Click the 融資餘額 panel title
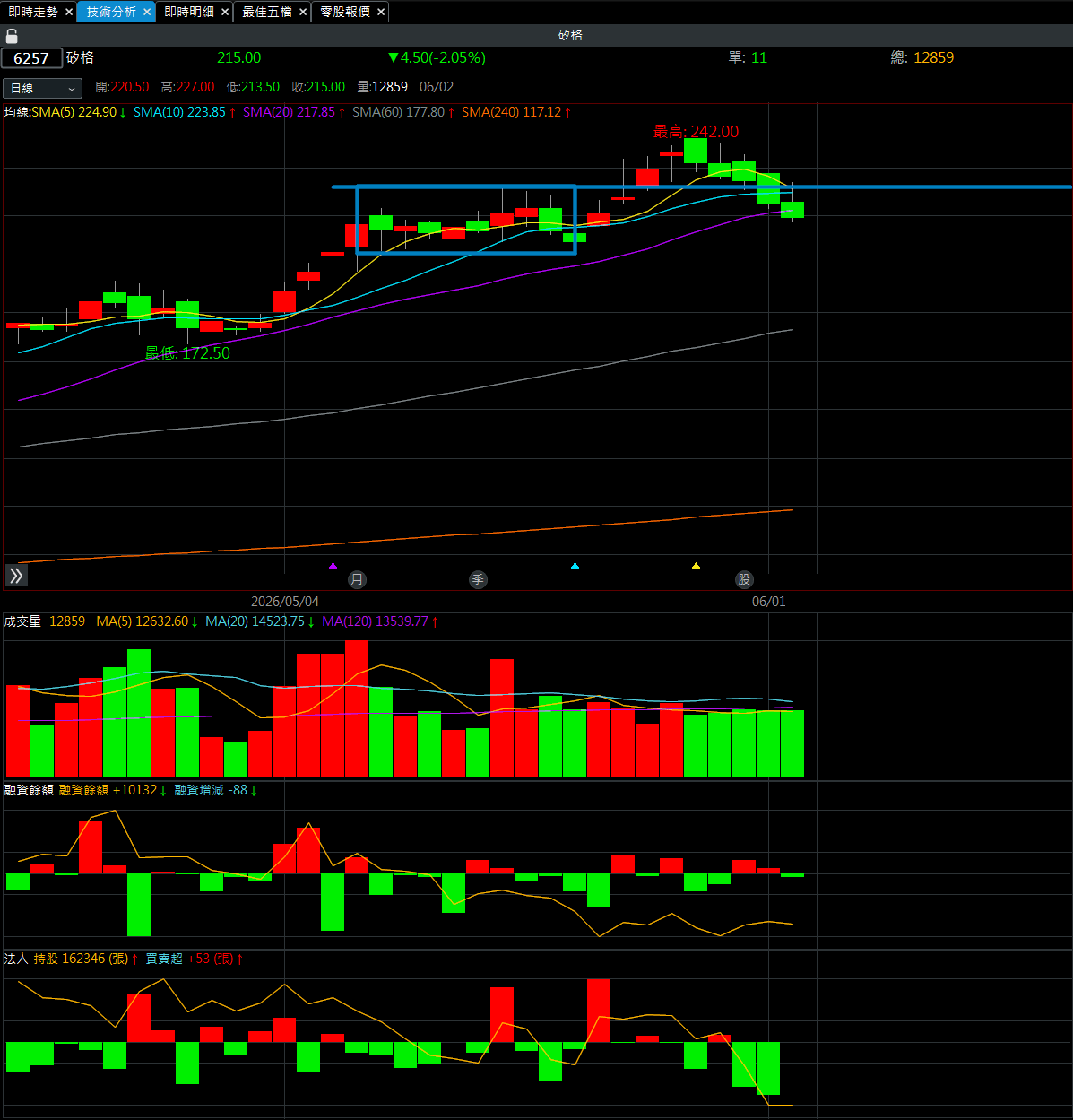 pyautogui.click(x=29, y=790)
